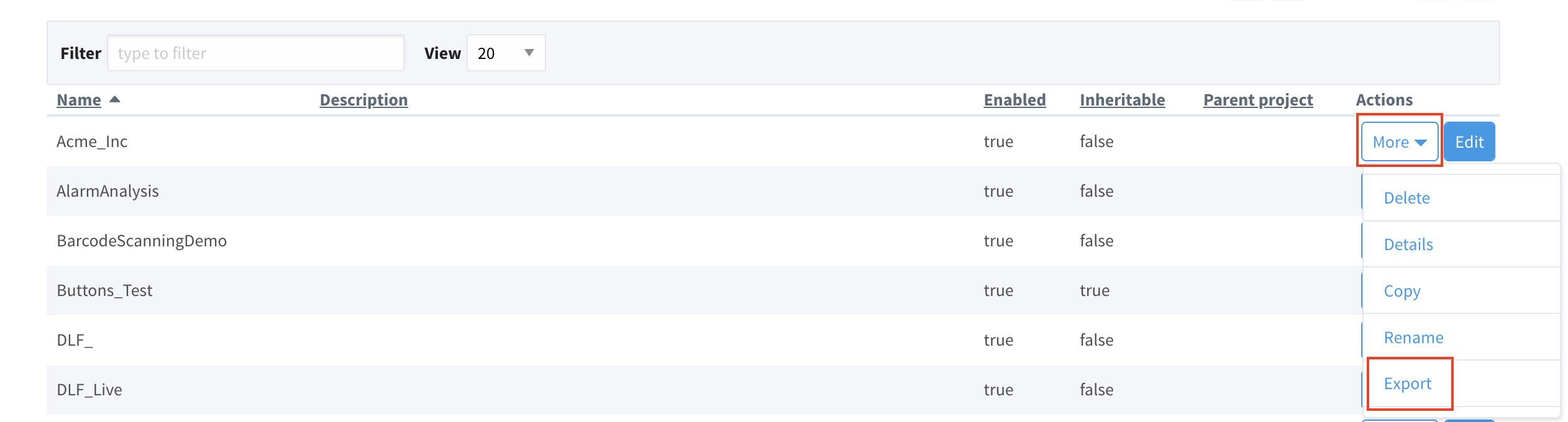Click the BarcodeScanningDemo project name
This screenshot has width=1568, height=422.
142,241
